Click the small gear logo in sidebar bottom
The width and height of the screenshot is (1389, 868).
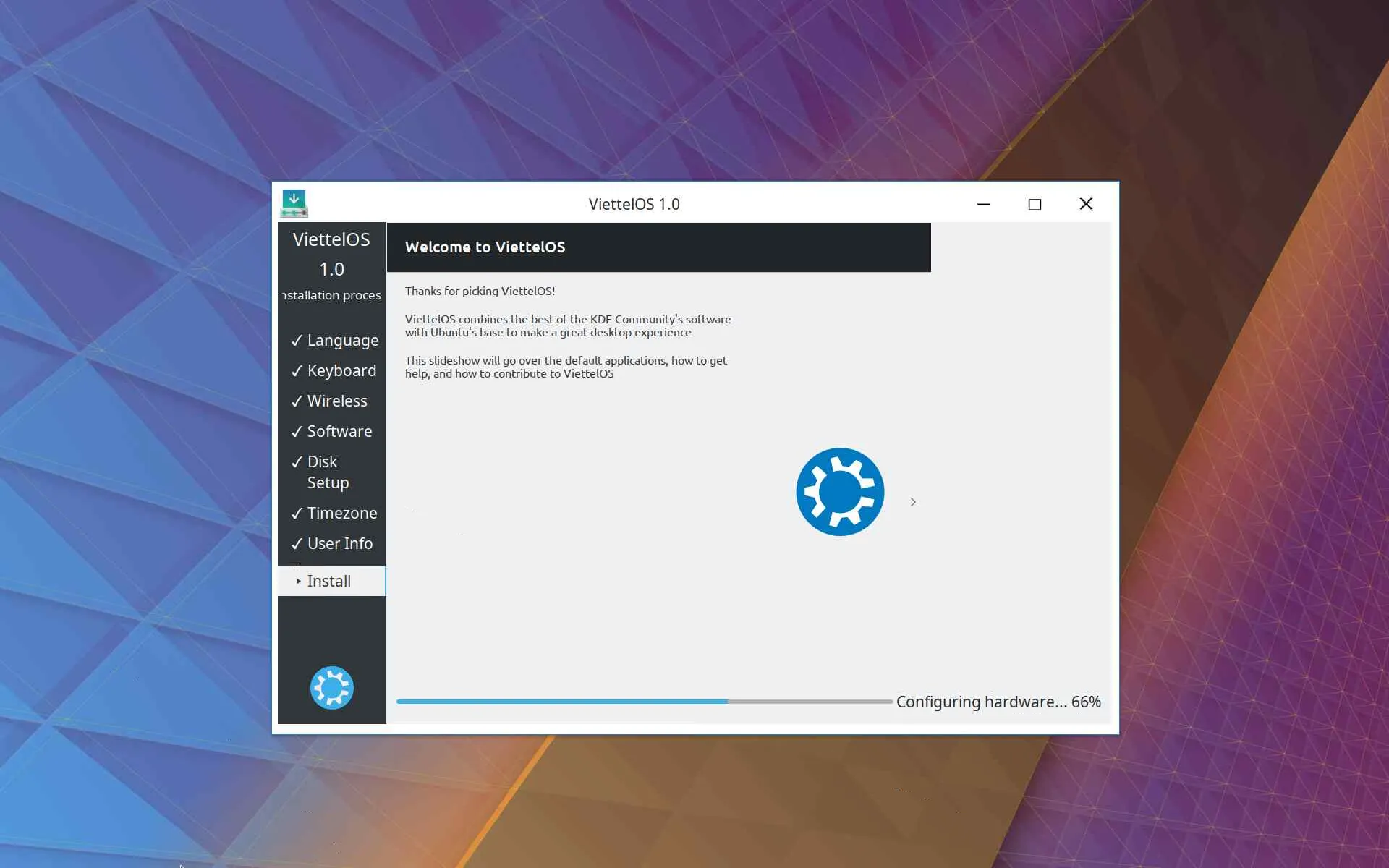pyautogui.click(x=331, y=687)
